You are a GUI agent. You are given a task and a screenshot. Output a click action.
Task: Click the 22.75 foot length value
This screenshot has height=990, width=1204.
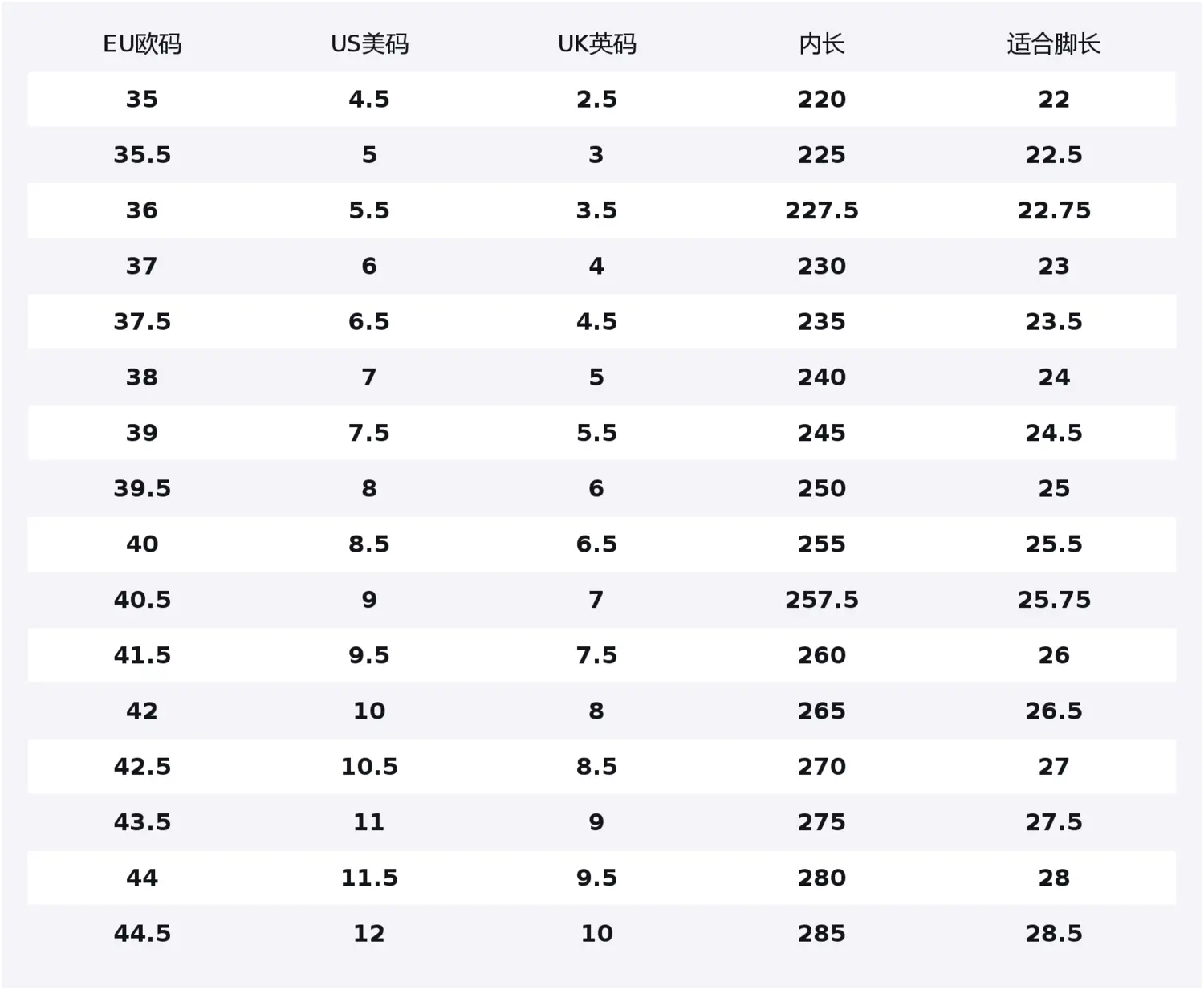(1053, 210)
